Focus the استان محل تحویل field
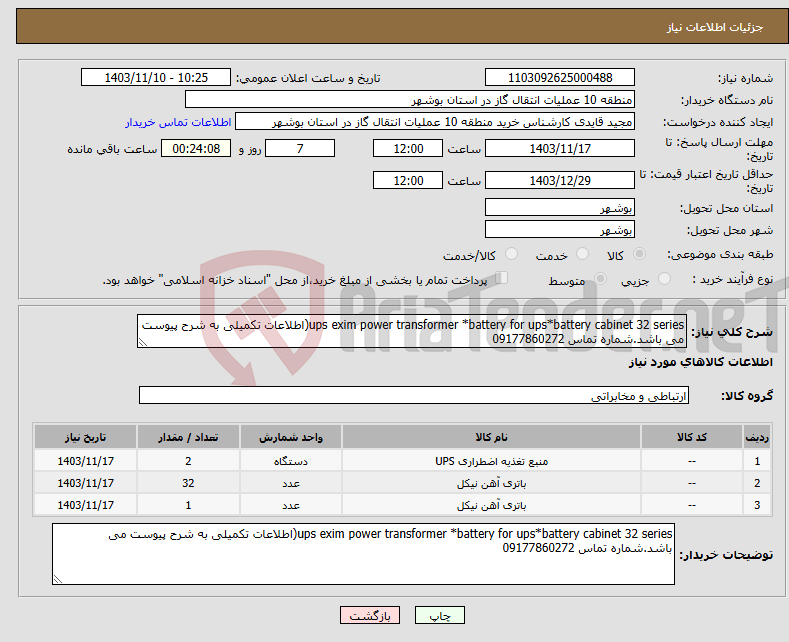Screen dimensions: 789x642 [559, 208]
